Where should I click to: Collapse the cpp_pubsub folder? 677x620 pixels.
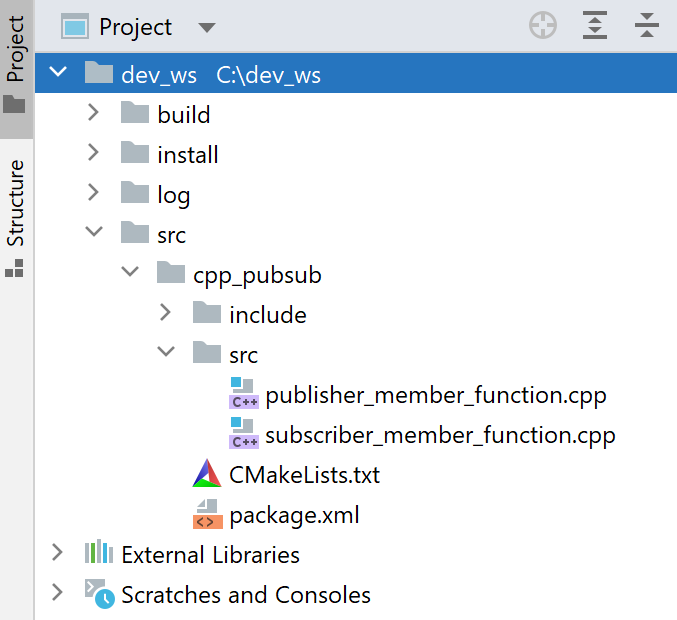130,273
